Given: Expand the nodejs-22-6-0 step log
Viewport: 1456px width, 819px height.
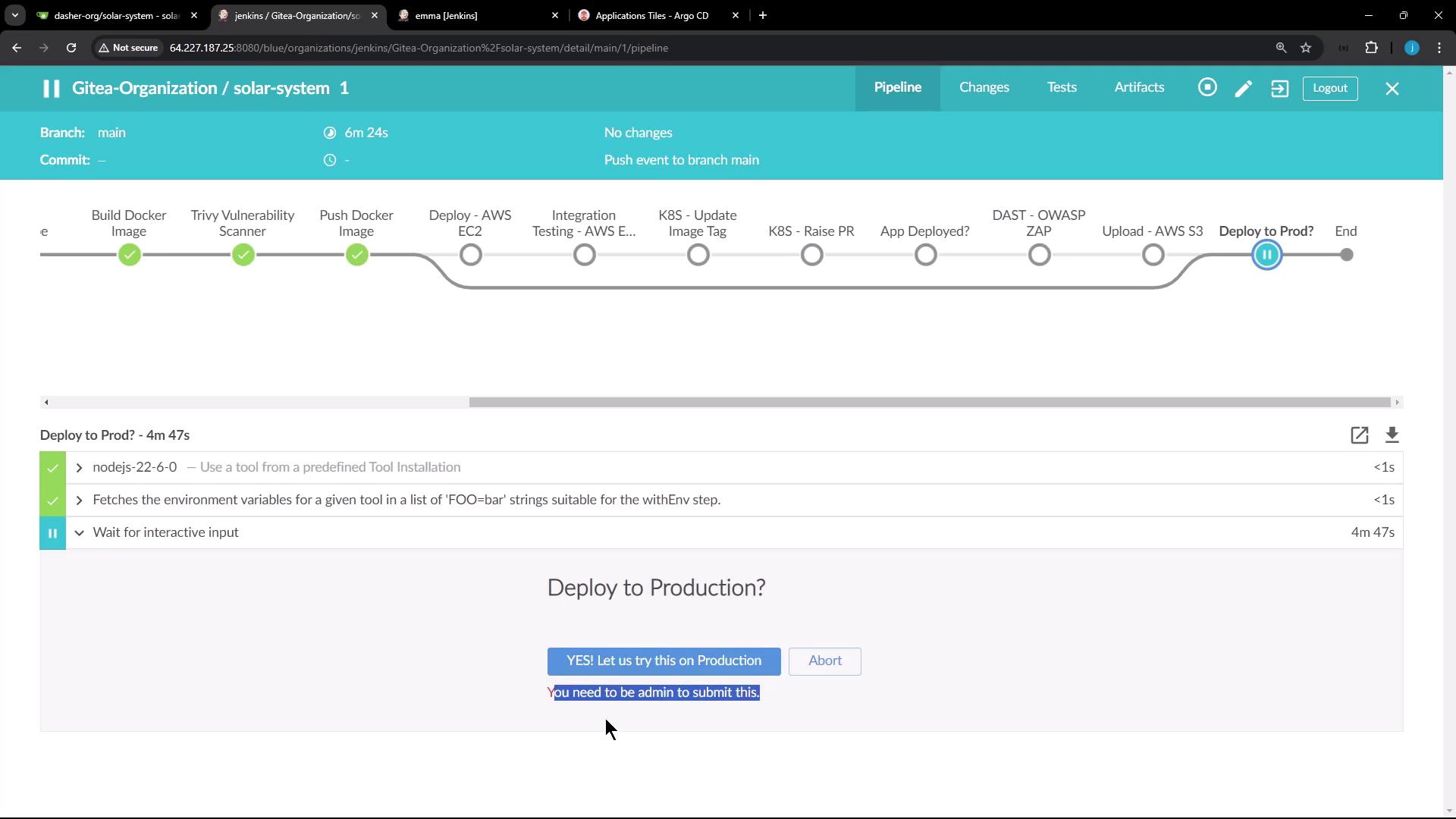Looking at the screenshot, I should 79,468.
